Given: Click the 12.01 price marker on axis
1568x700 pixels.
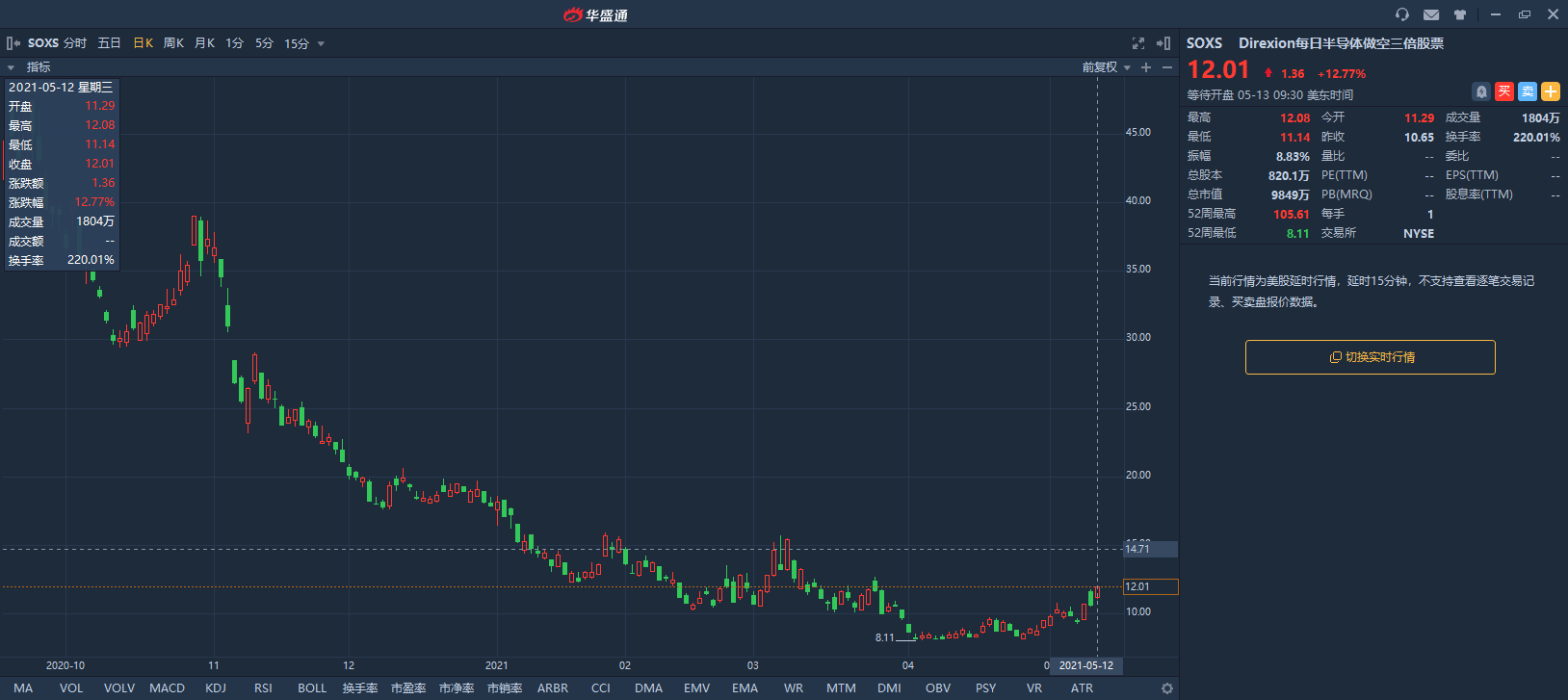Looking at the screenshot, I should click(1150, 586).
